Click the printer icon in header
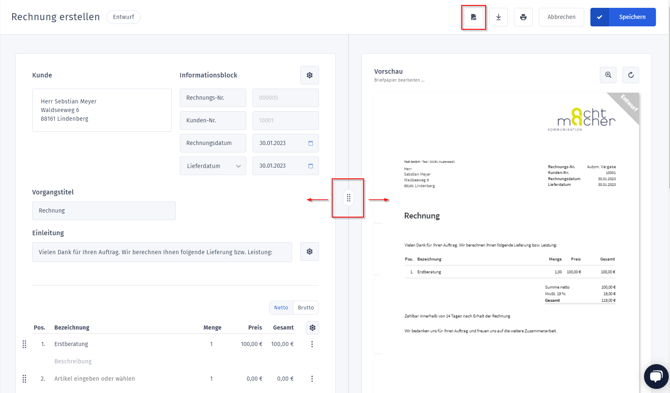The width and height of the screenshot is (670, 393). (523, 17)
